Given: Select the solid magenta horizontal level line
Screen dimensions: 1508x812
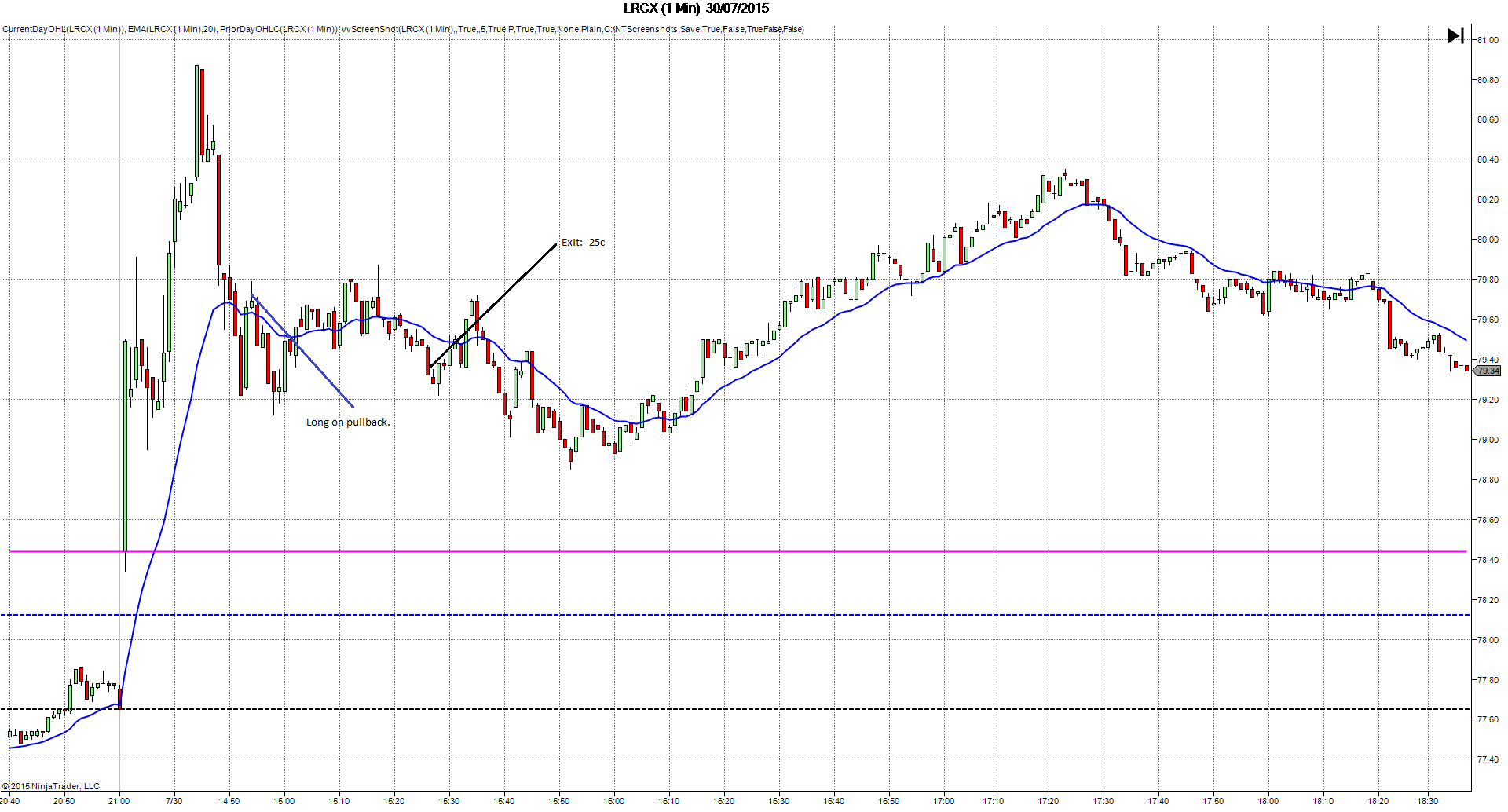Looking at the screenshot, I should tap(738, 552).
